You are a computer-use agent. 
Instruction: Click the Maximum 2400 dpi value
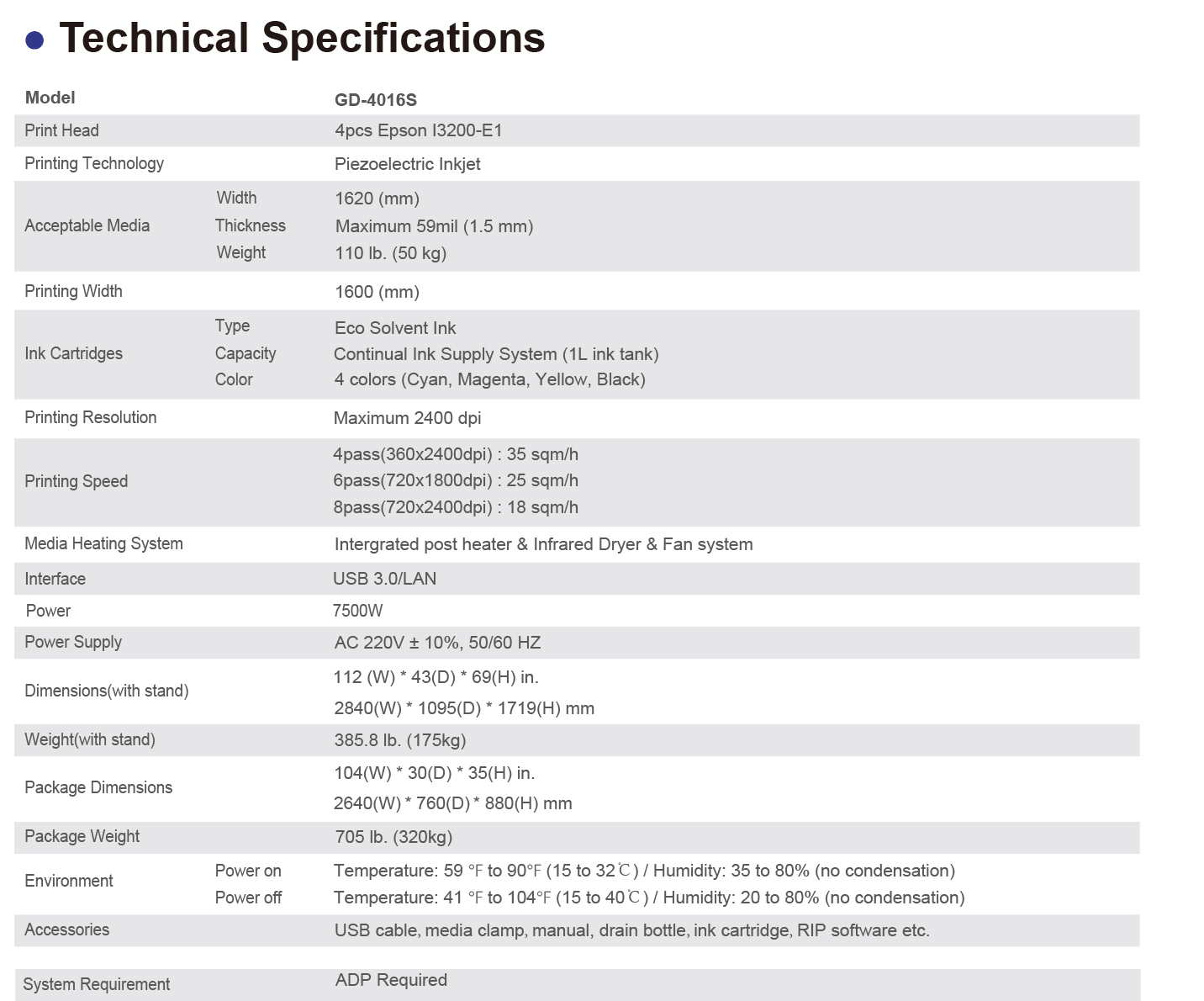[x=407, y=418]
